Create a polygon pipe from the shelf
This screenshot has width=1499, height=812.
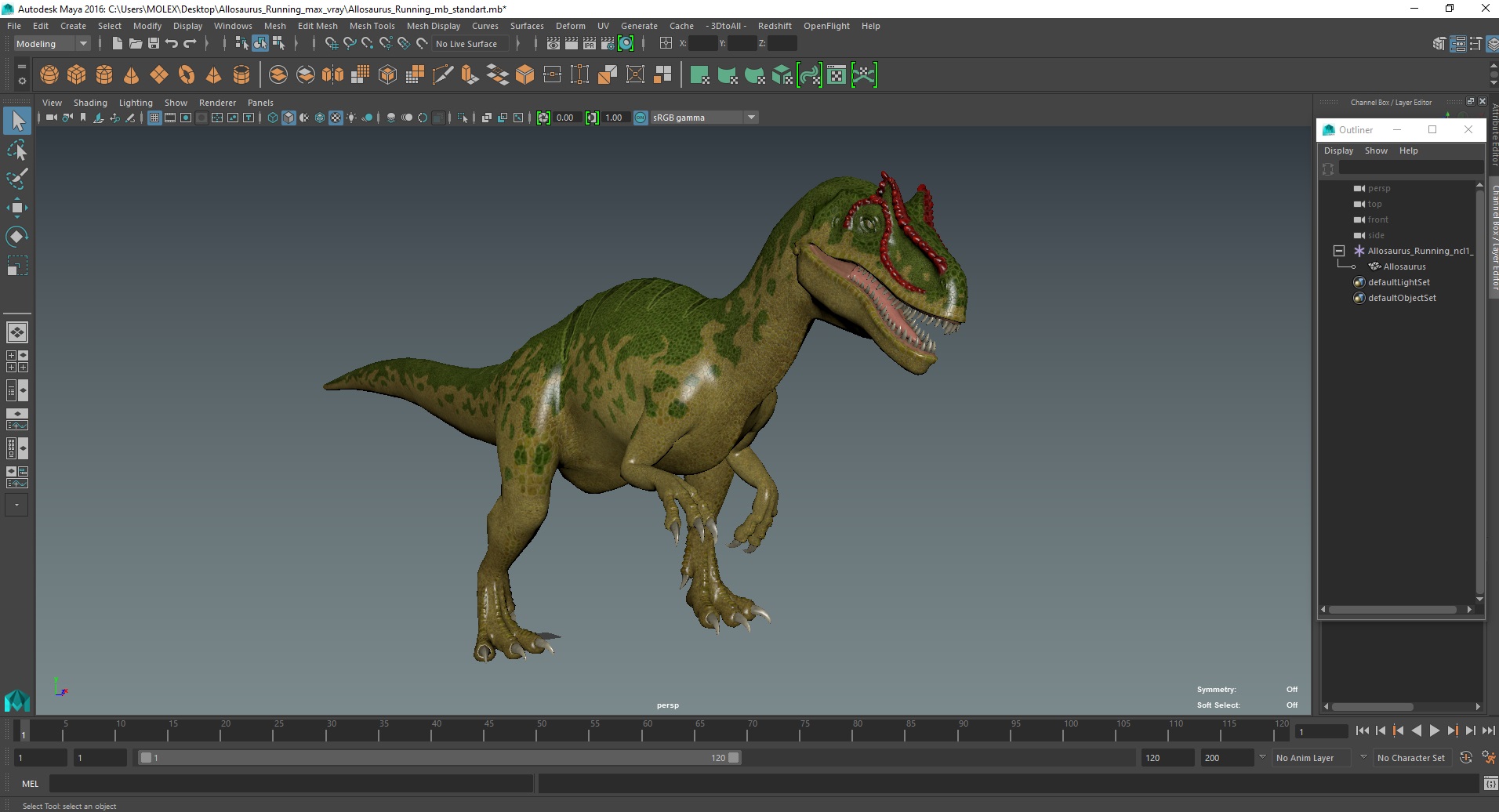click(x=241, y=75)
